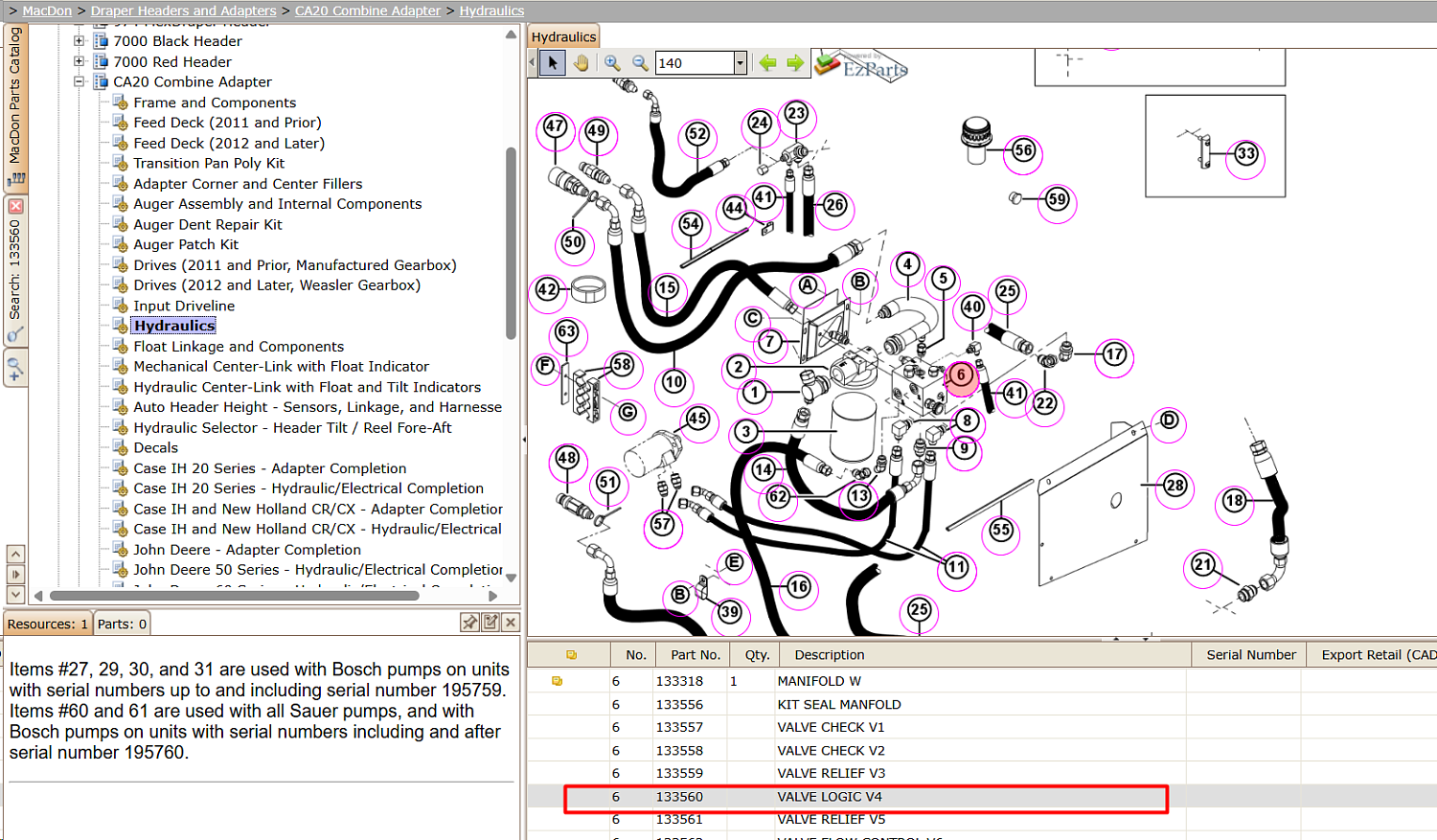Click the Auger Patch Kit page icon
This screenshot has width=1437, height=840.
point(120,244)
